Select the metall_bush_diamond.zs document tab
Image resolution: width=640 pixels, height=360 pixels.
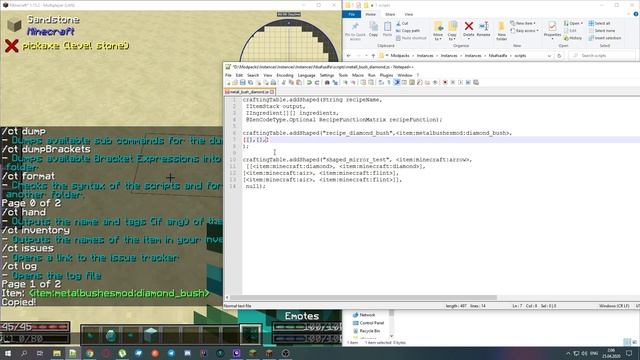249,92
